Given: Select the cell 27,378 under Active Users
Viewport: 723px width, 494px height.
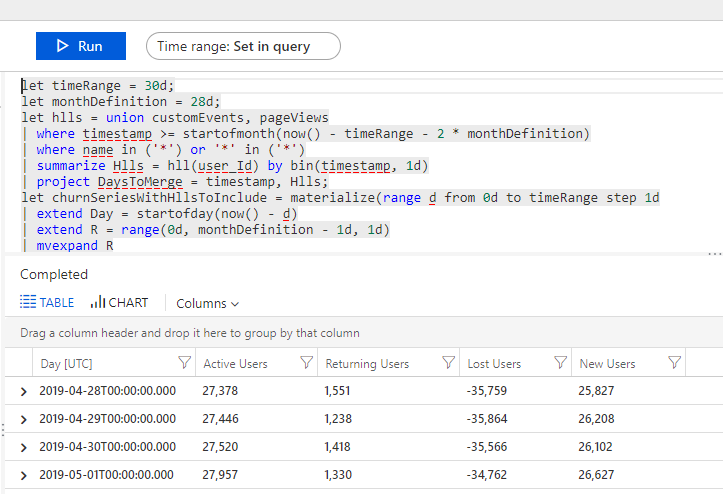Looking at the screenshot, I should 220,391.
